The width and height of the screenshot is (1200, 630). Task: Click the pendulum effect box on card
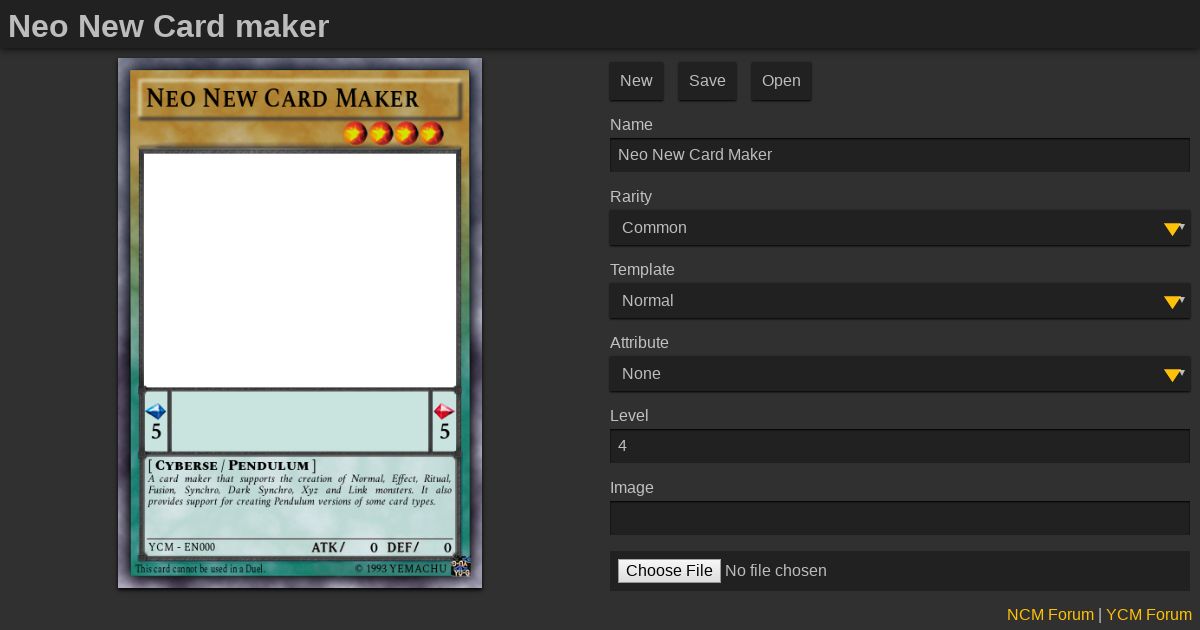point(300,421)
